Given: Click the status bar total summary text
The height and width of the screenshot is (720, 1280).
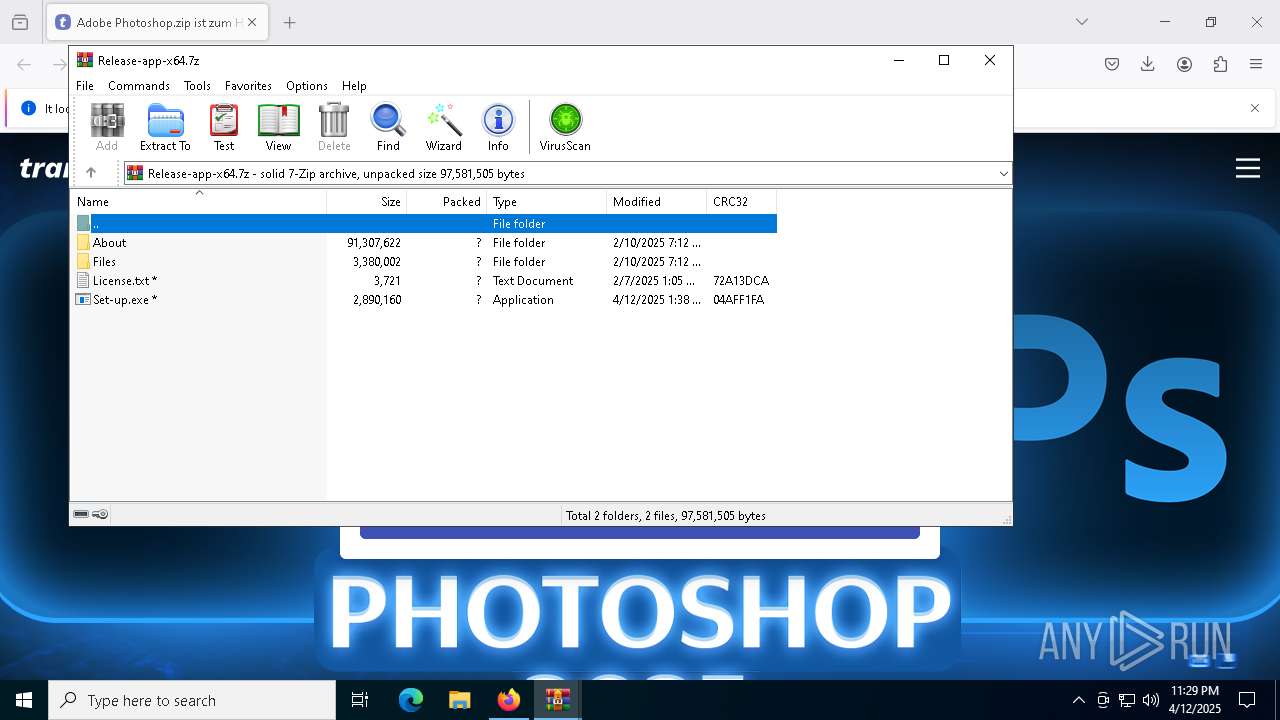Looking at the screenshot, I should pyautogui.click(x=666, y=516).
